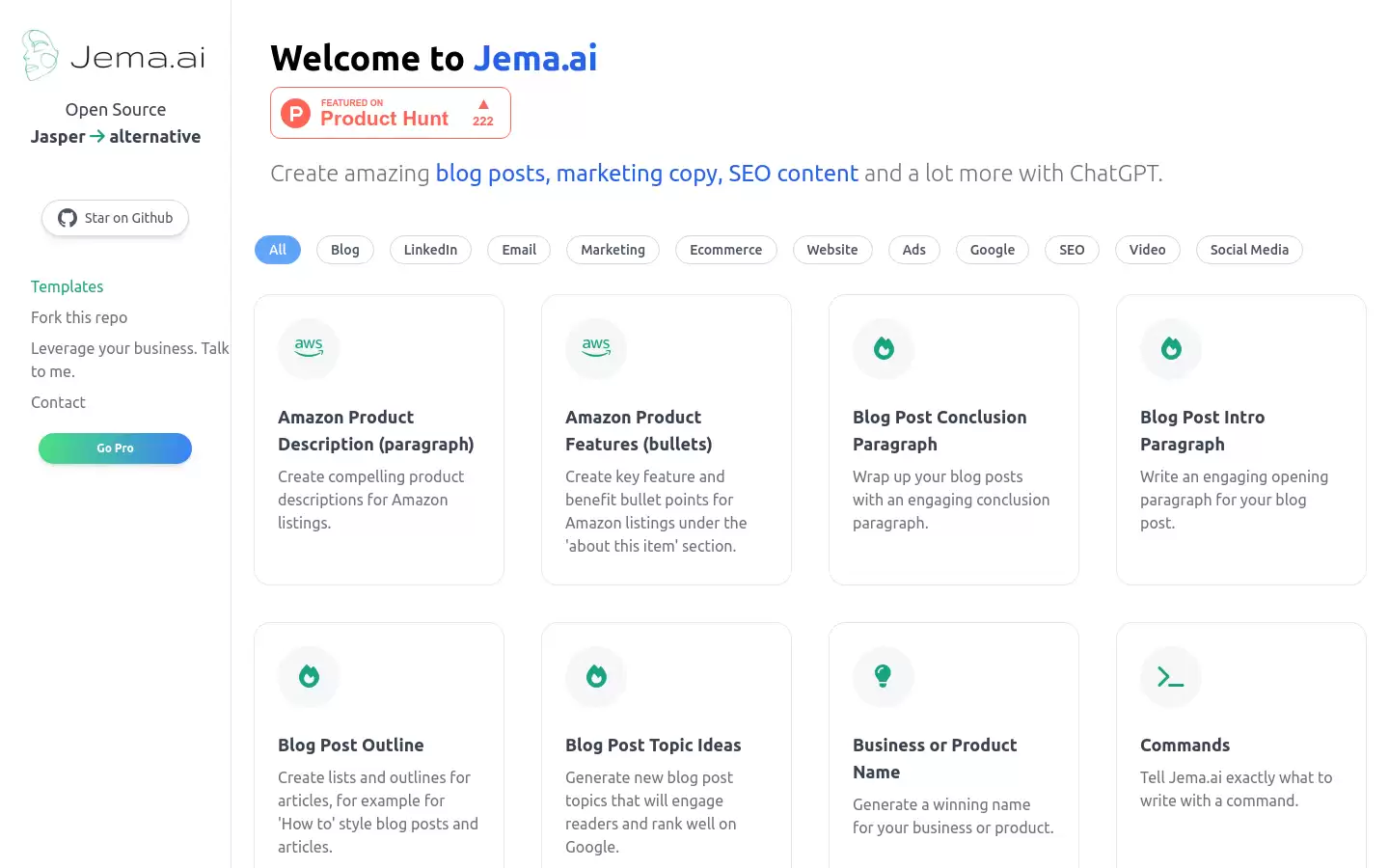Filter templates by Blog
1389x868 pixels.
point(345,250)
